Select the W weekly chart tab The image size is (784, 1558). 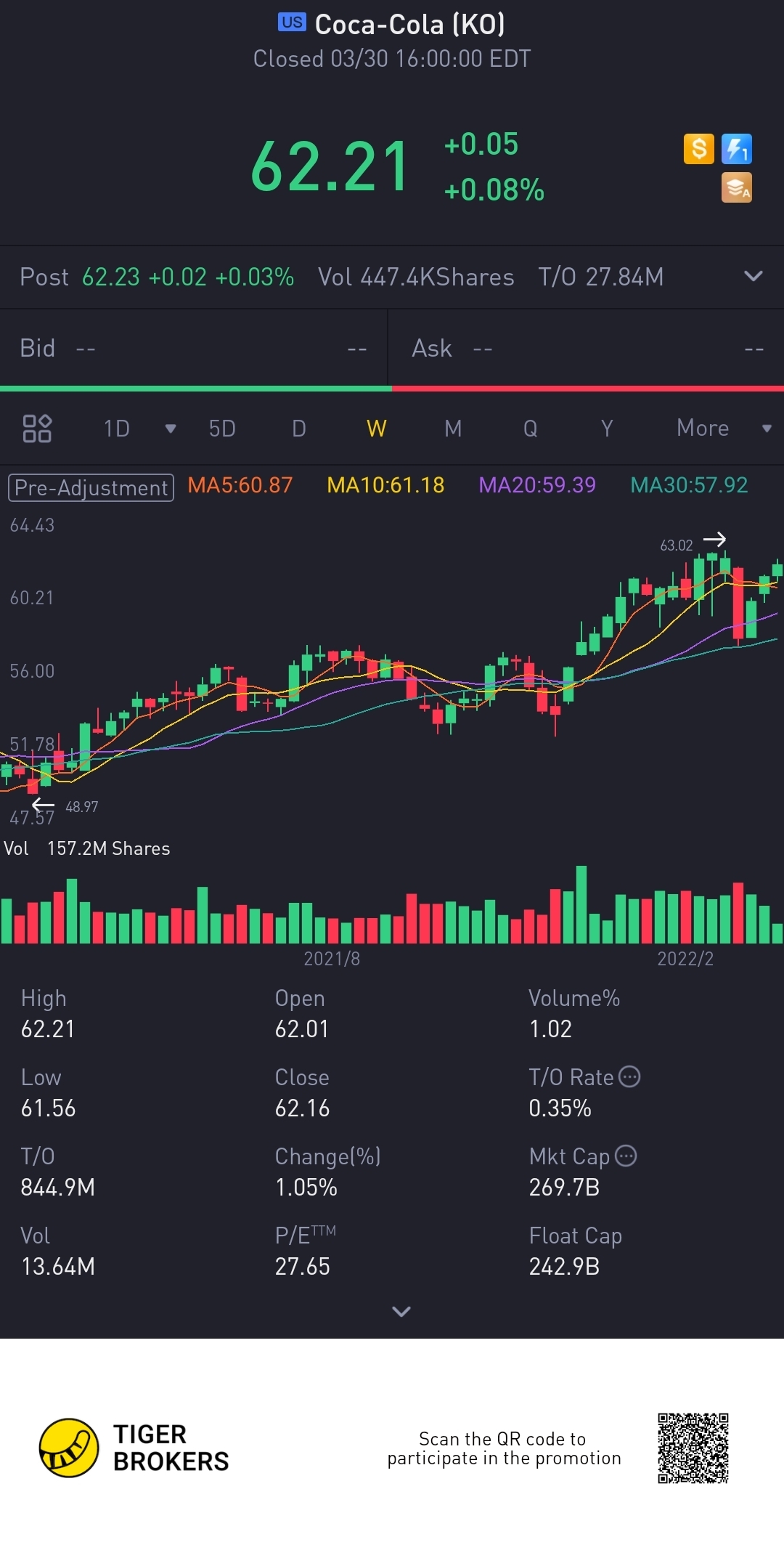[x=376, y=429]
